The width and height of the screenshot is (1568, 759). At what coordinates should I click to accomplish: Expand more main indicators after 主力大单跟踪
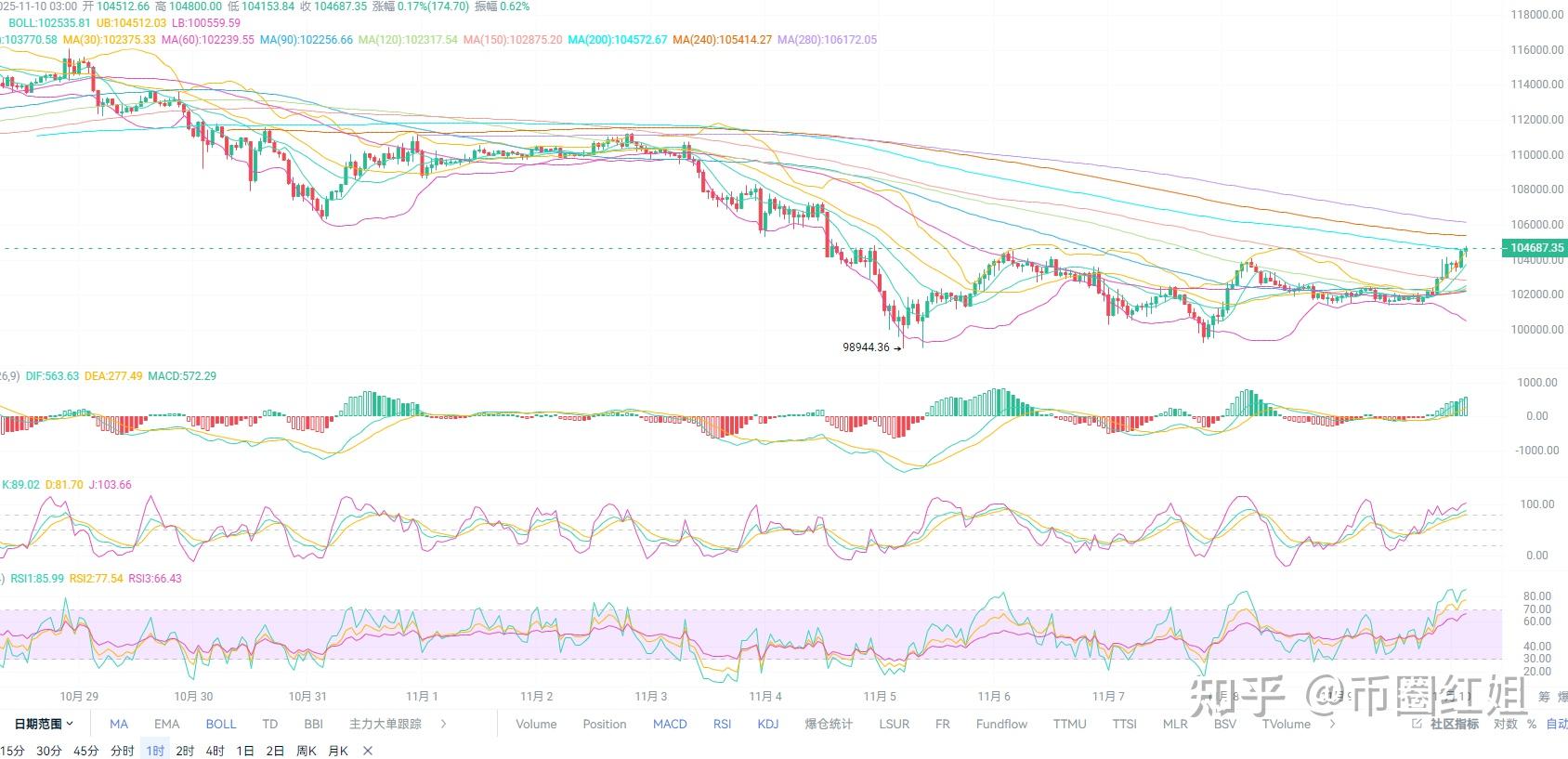(x=444, y=724)
